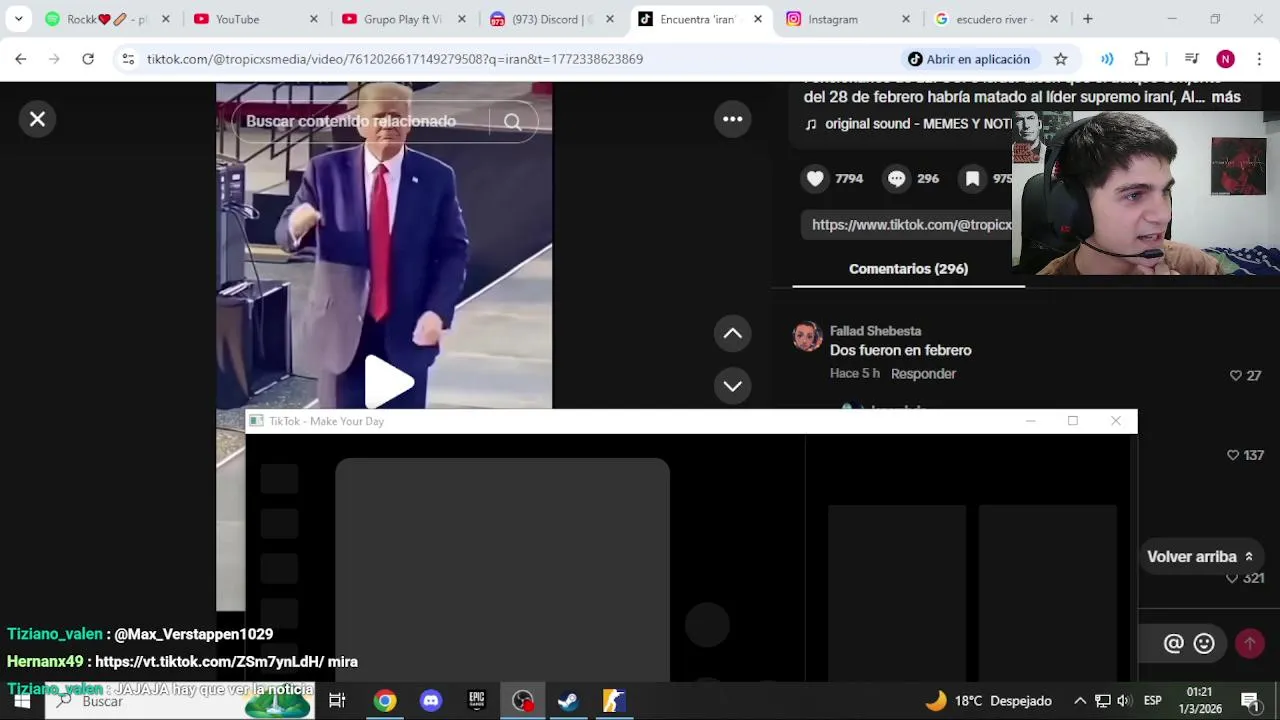Switch to the Grupo Play ft Vi tab
1280x720 pixels.
pyautogui.click(x=402, y=19)
